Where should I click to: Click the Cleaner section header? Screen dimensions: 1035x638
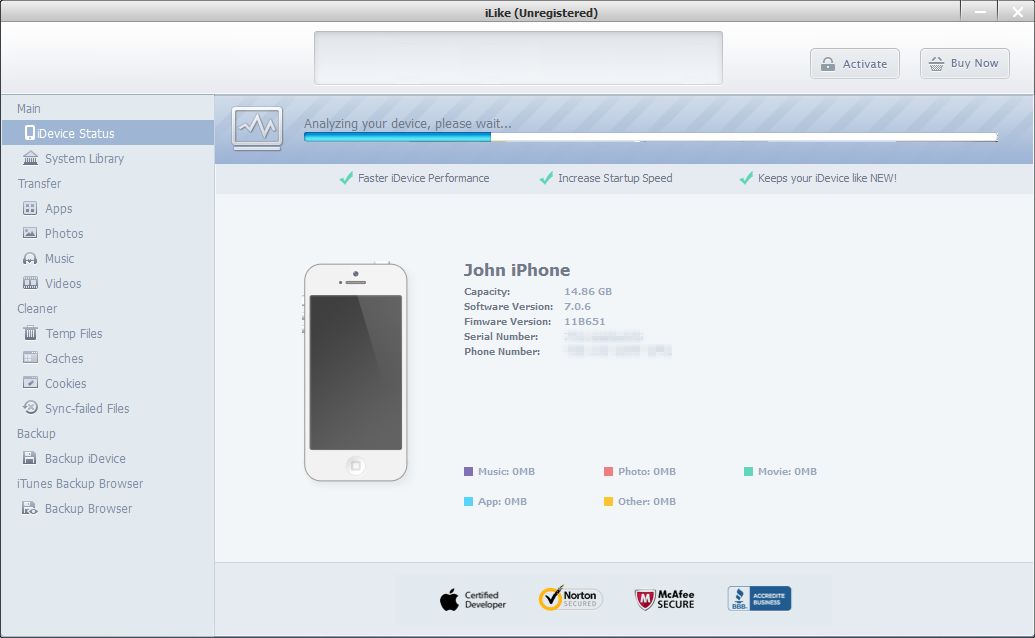click(x=37, y=309)
